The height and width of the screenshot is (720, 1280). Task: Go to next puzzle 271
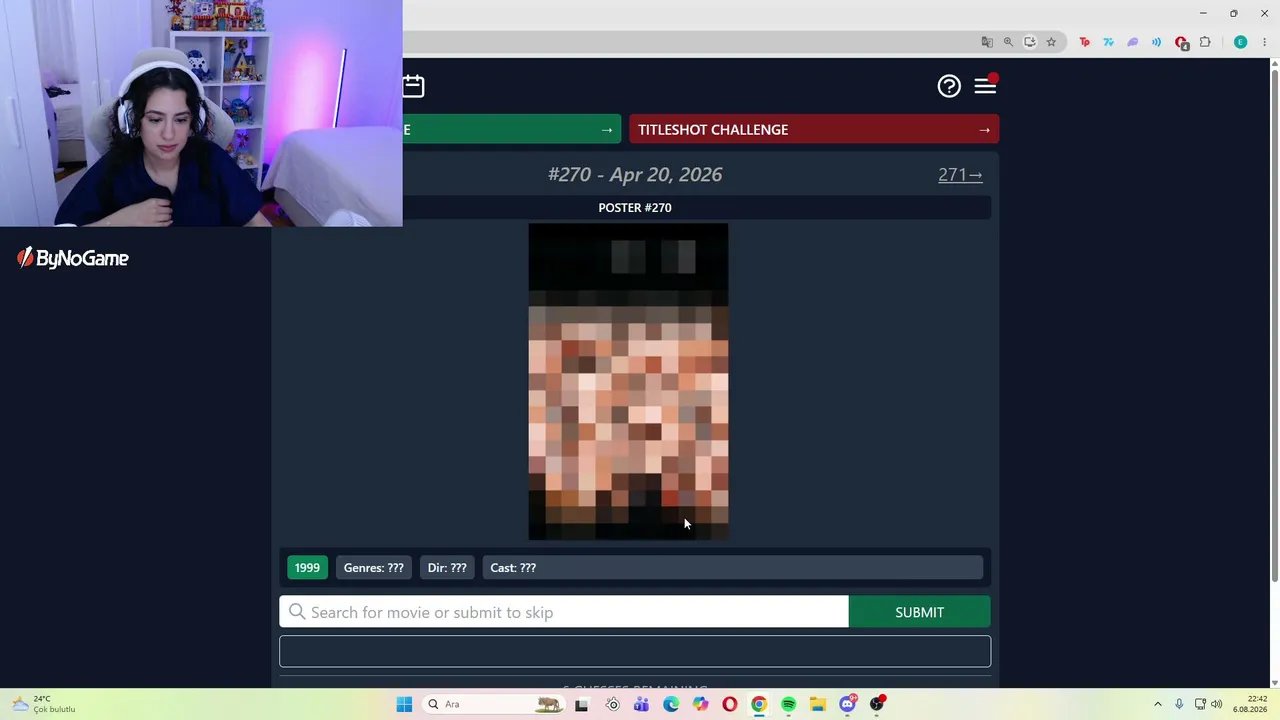(960, 175)
